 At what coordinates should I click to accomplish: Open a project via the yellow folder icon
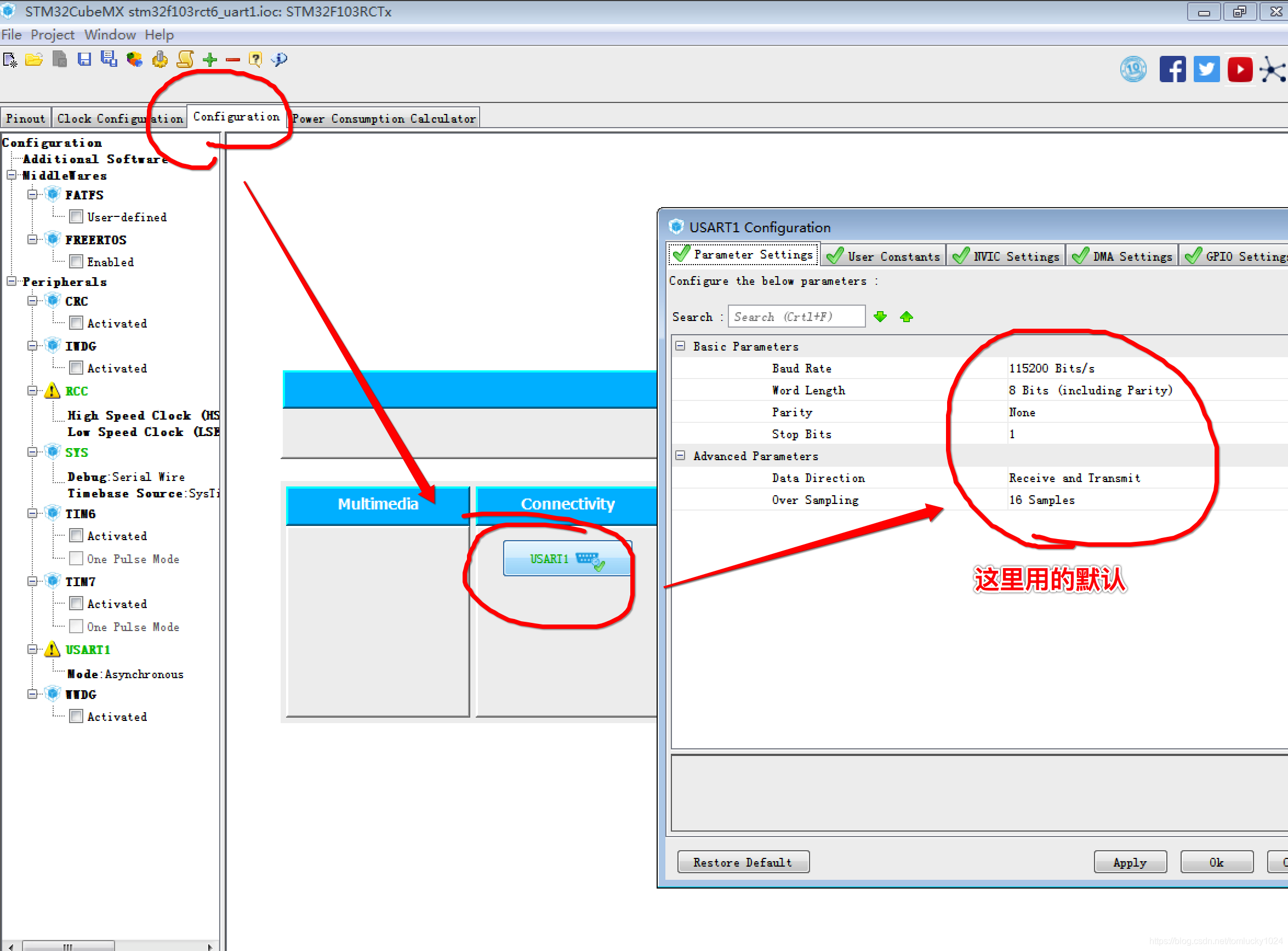point(34,59)
